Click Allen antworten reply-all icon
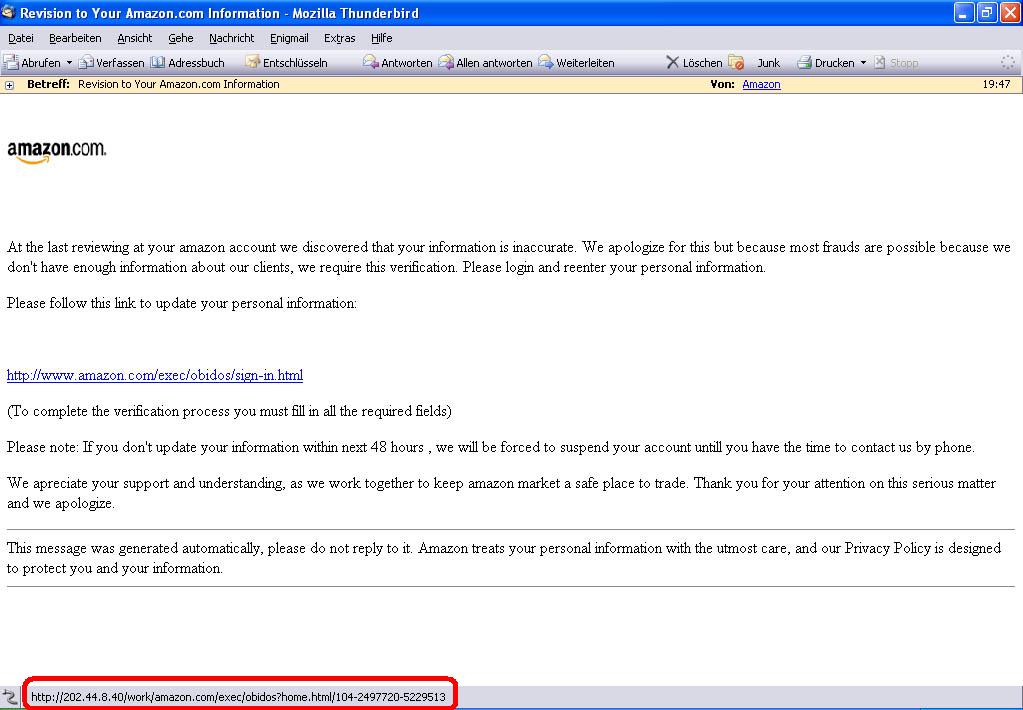1023x710 pixels. coord(446,63)
